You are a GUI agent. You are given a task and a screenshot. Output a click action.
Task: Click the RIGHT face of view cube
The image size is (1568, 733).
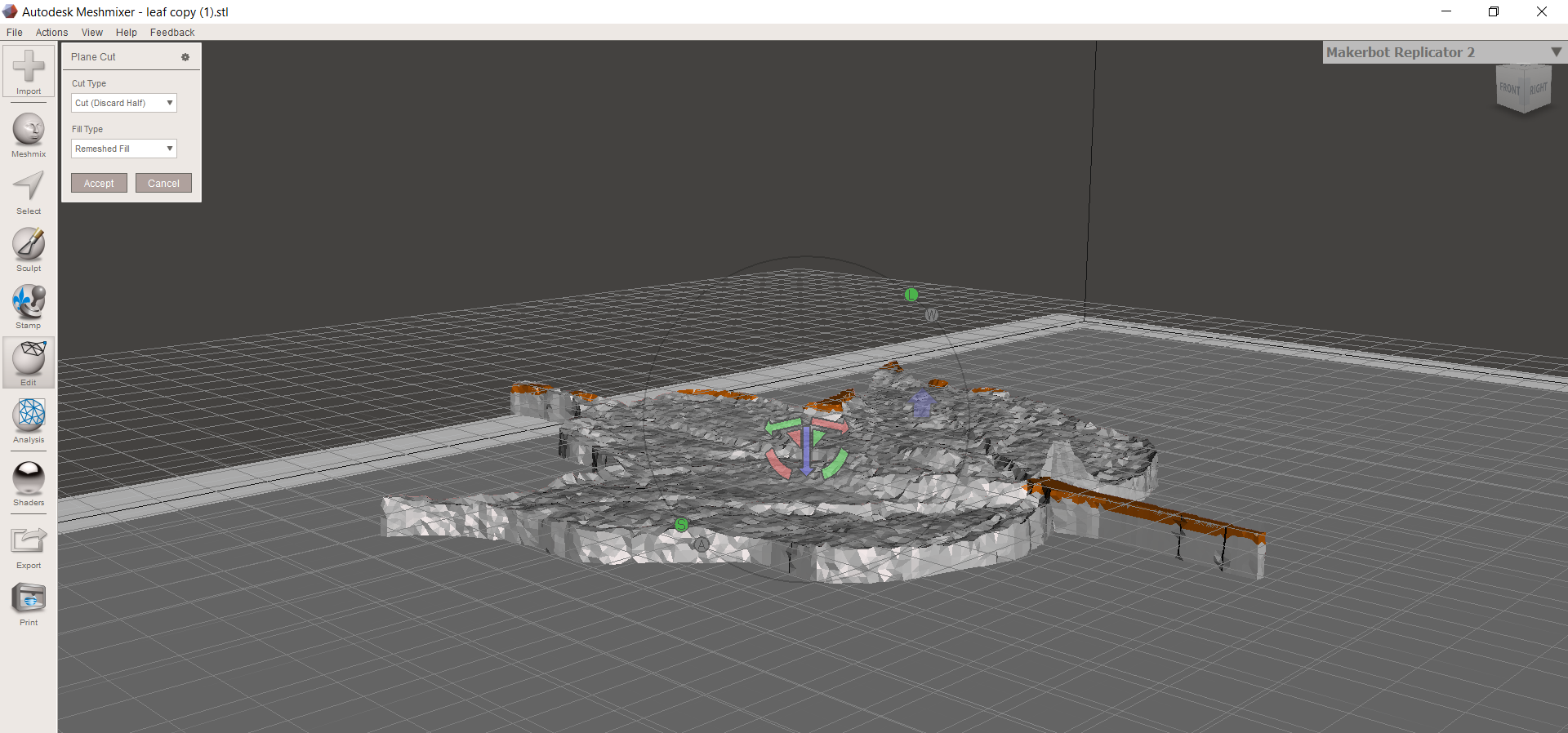(1538, 89)
